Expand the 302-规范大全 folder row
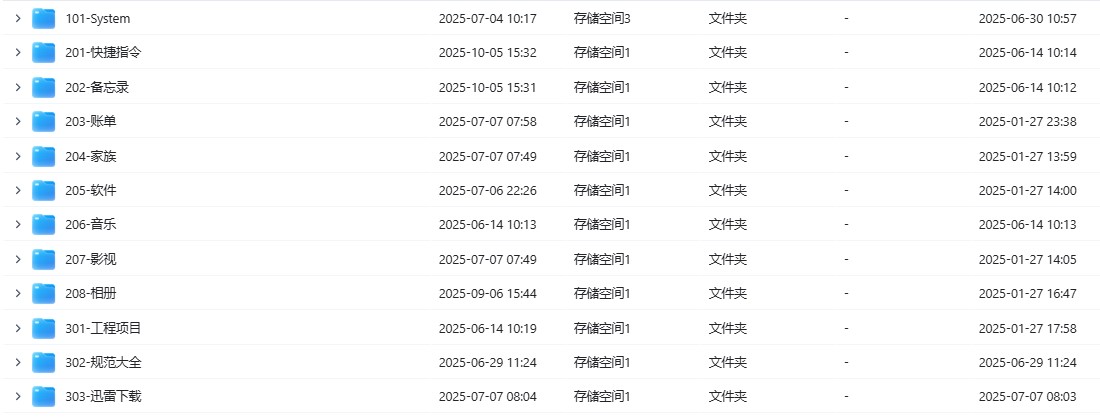 [x=18, y=363]
